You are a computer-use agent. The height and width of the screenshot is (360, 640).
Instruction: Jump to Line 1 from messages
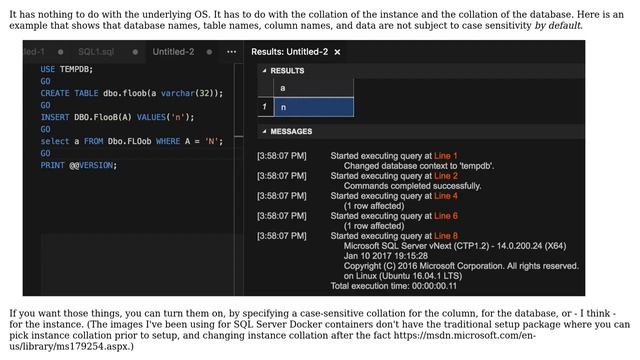click(445, 156)
